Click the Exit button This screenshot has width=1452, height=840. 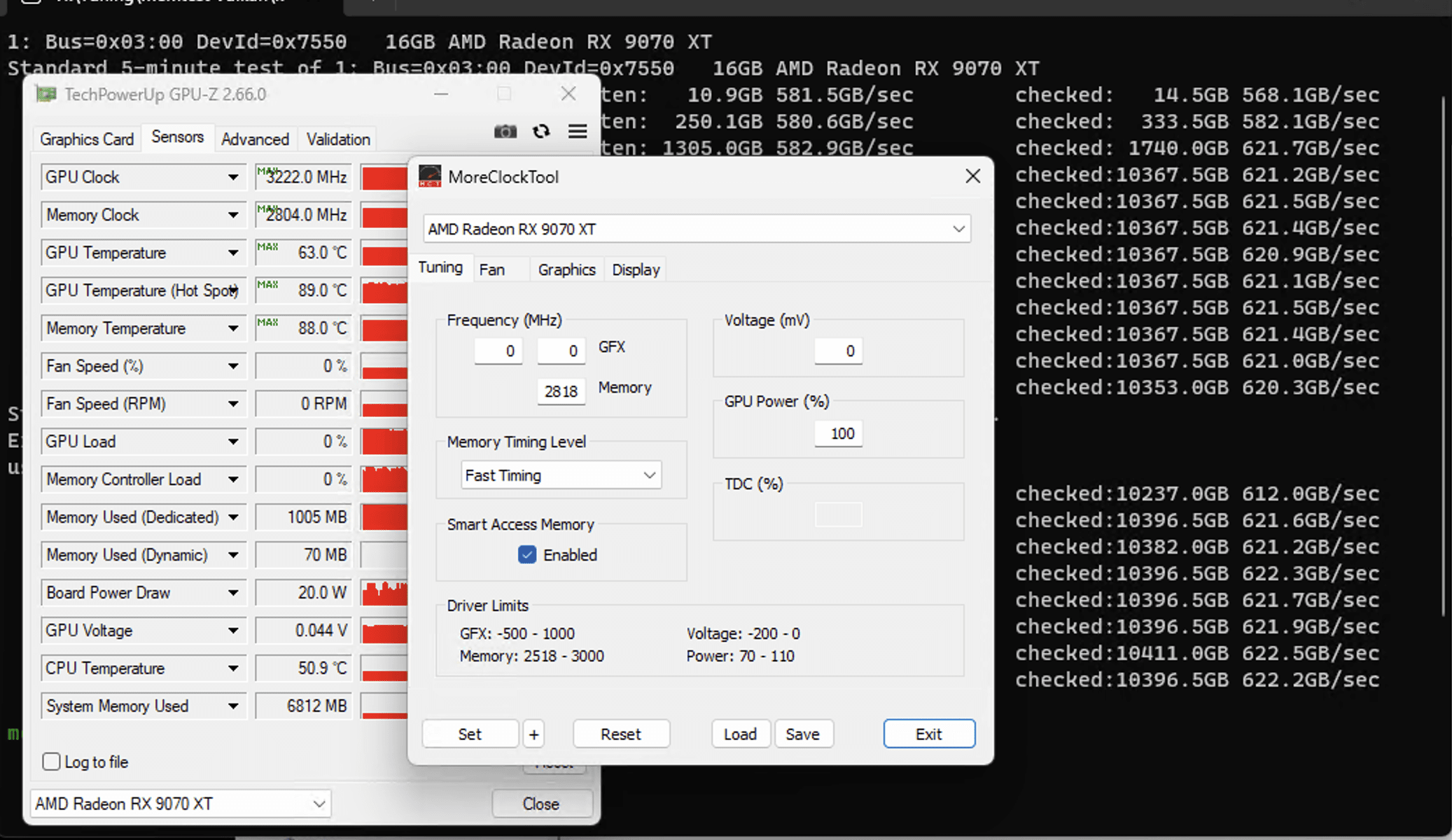pyautogui.click(x=929, y=734)
